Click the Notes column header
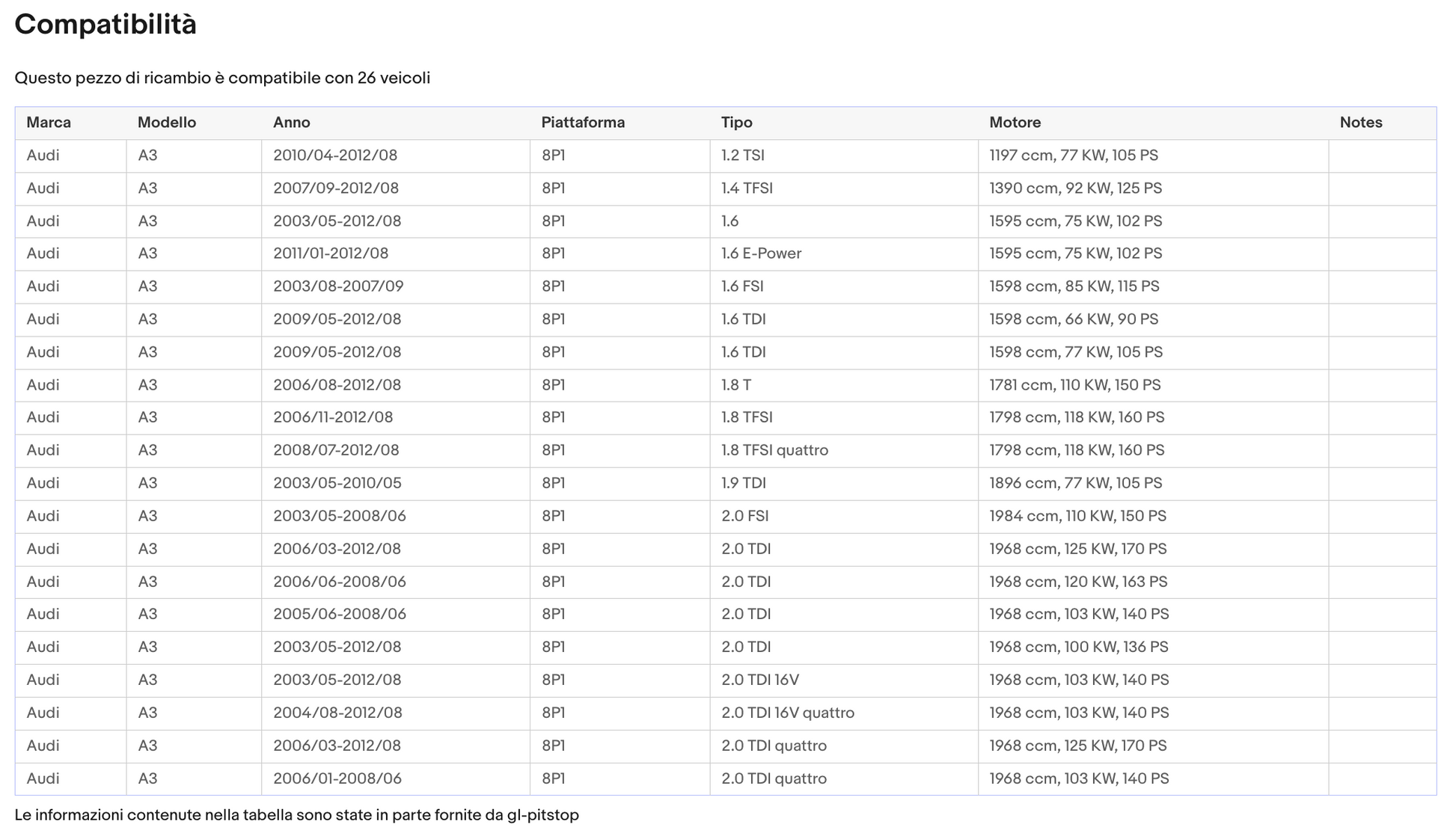This screenshot has width=1456, height=839. pyautogui.click(x=1360, y=123)
